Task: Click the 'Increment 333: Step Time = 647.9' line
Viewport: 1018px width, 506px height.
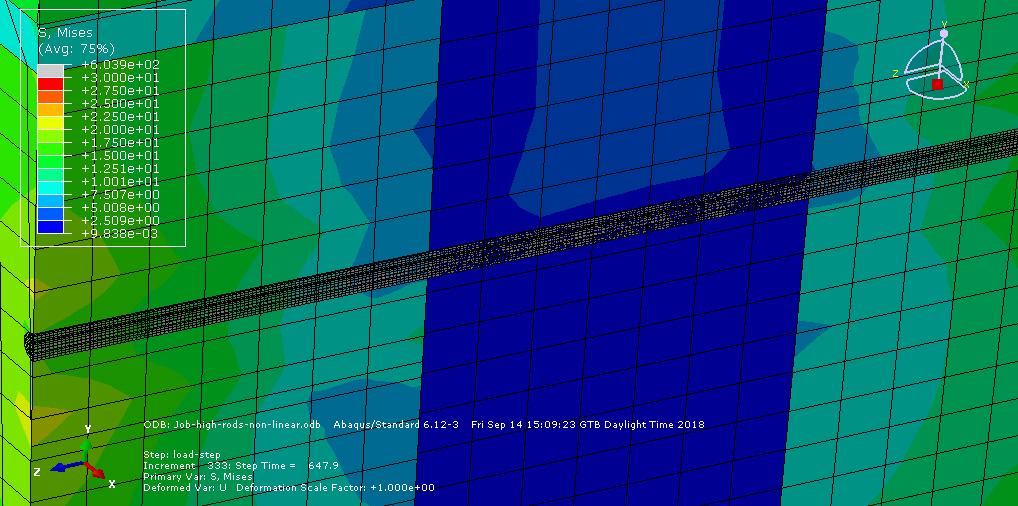Action: (x=241, y=466)
